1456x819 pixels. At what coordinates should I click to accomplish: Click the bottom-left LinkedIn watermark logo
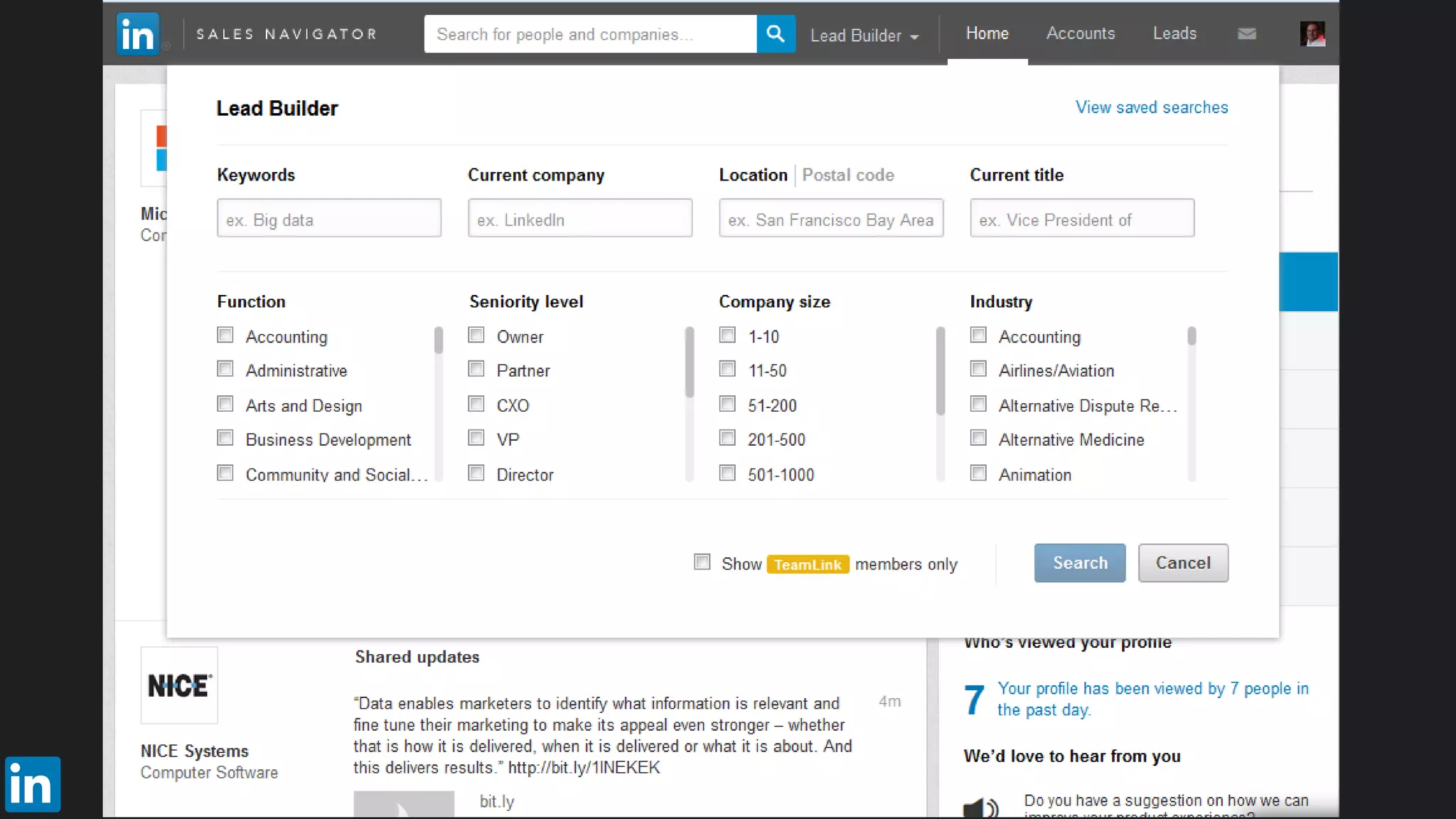pos(33,784)
